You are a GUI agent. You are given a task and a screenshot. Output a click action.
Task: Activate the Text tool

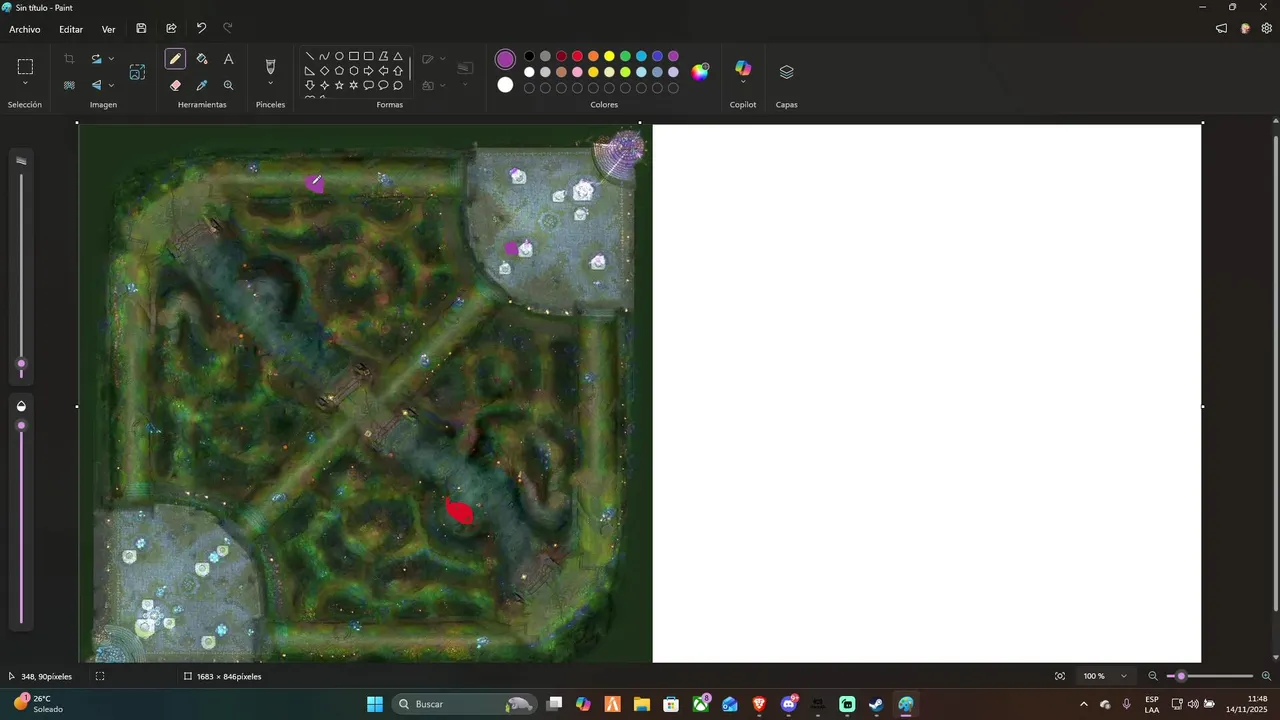click(228, 59)
